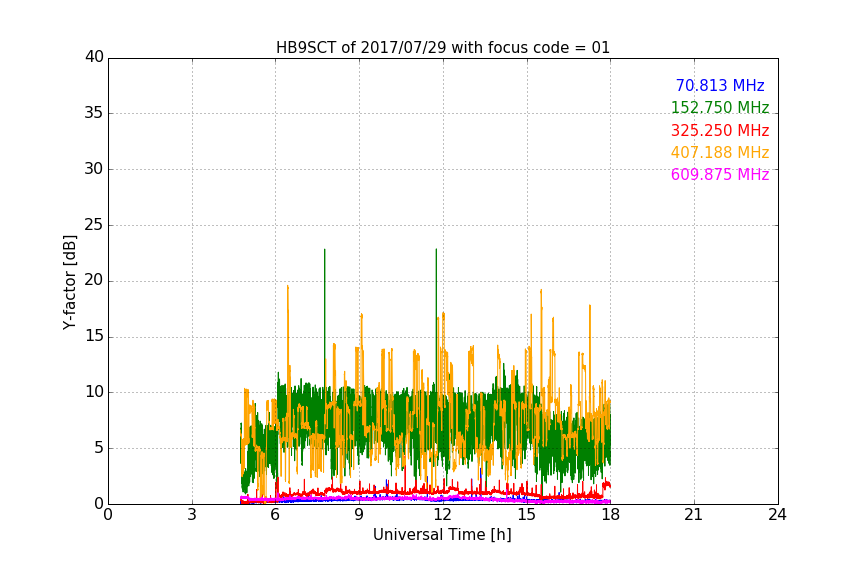864x576 pixels.
Task: Click the x-axis tick label 24
Action: [x=777, y=515]
